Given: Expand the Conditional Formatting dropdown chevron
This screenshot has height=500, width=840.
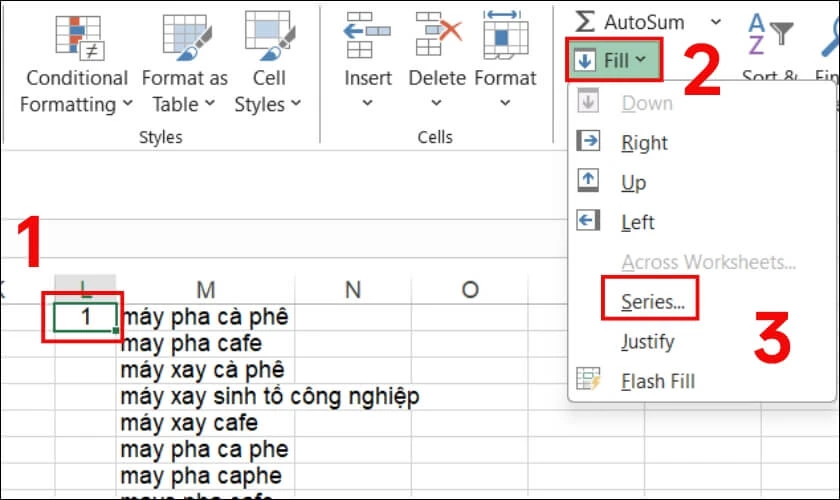Looking at the screenshot, I should tap(128, 103).
